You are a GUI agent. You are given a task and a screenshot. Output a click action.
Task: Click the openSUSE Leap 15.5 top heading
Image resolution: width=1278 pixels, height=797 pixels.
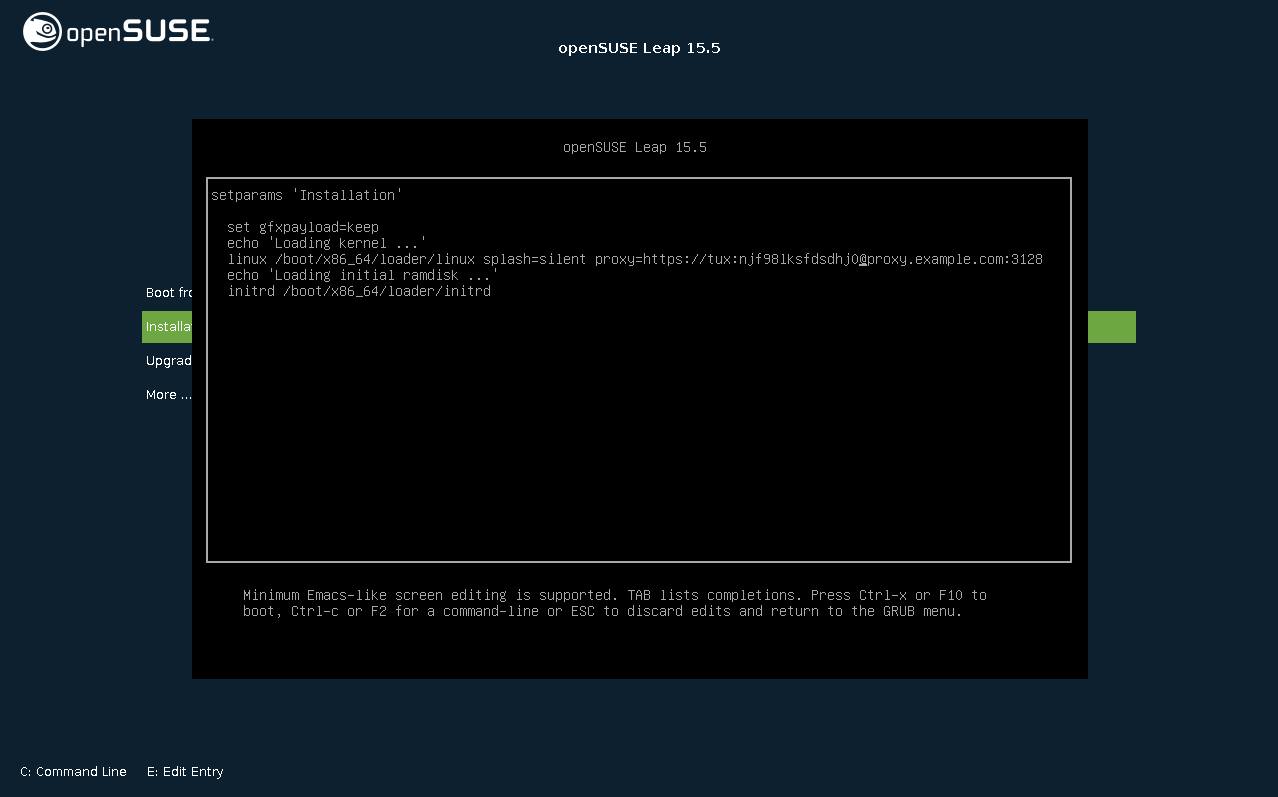[x=639, y=48]
